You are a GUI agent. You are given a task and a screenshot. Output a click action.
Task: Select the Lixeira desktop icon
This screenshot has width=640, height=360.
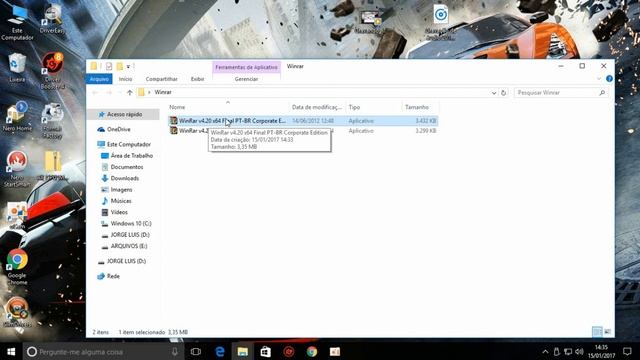point(17,67)
